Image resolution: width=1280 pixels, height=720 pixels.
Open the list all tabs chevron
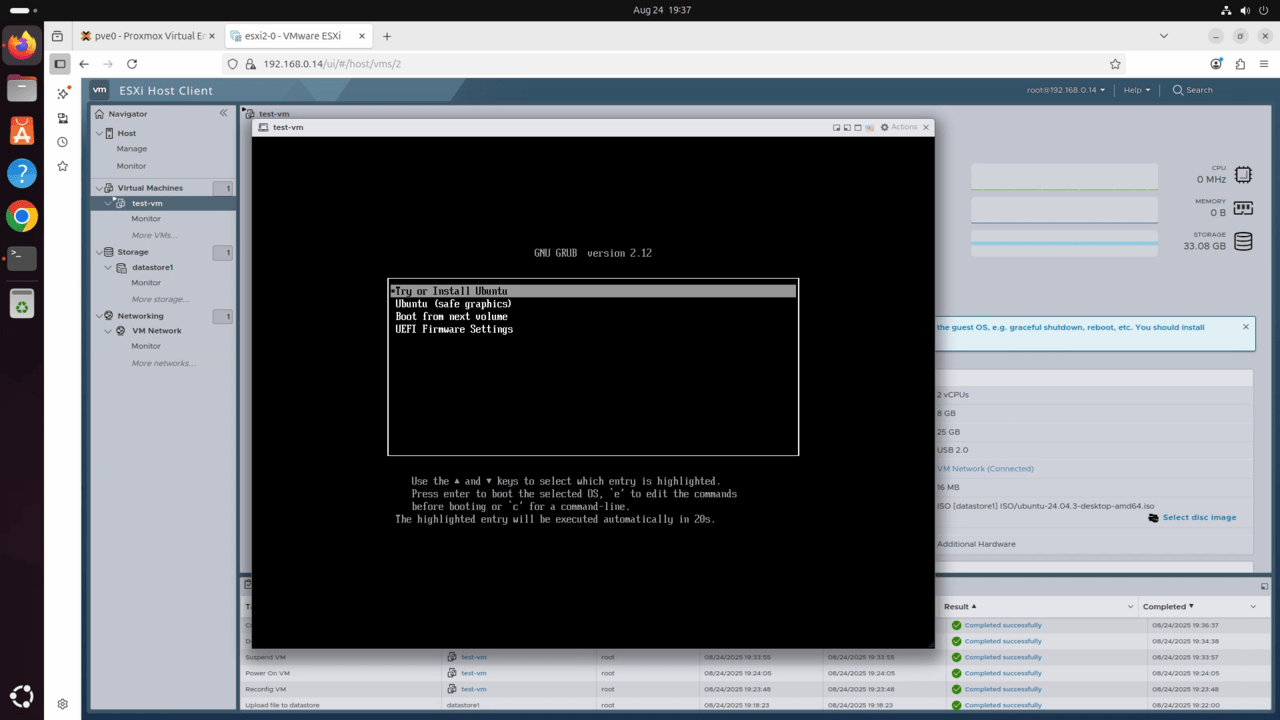pos(1163,36)
